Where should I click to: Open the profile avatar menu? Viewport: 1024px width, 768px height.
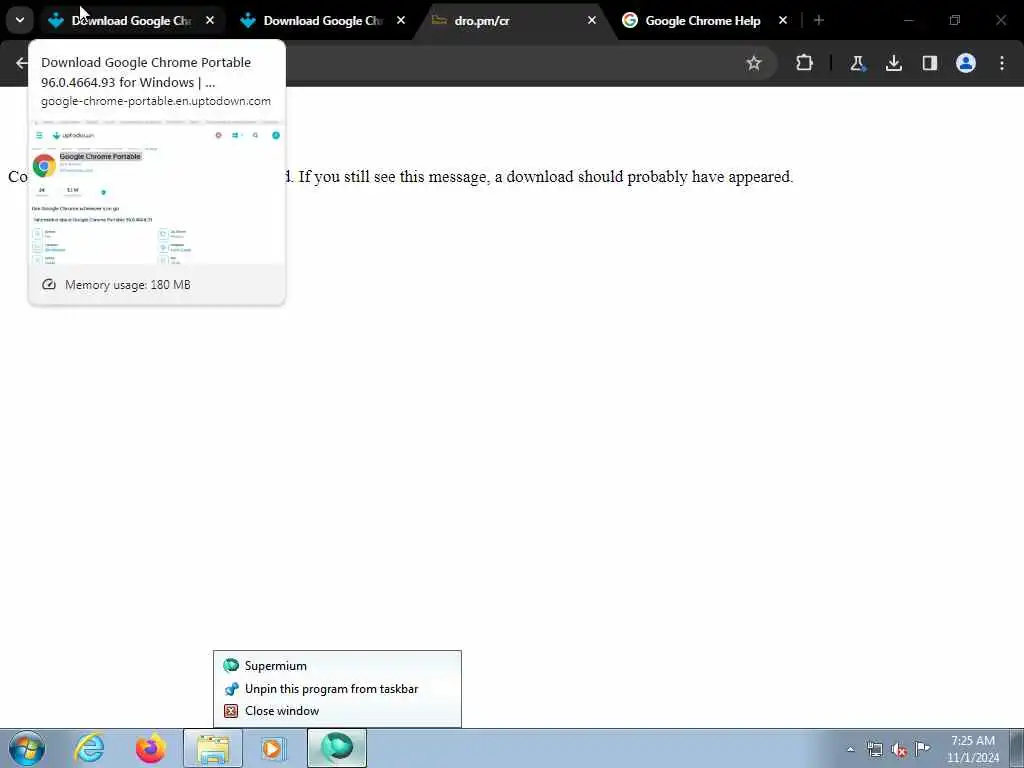coord(966,63)
